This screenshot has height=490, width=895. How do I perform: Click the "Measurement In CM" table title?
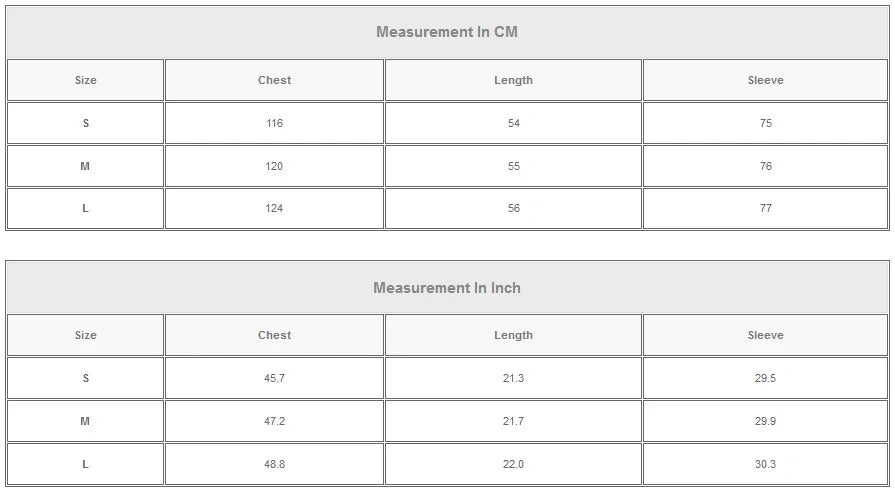(447, 32)
